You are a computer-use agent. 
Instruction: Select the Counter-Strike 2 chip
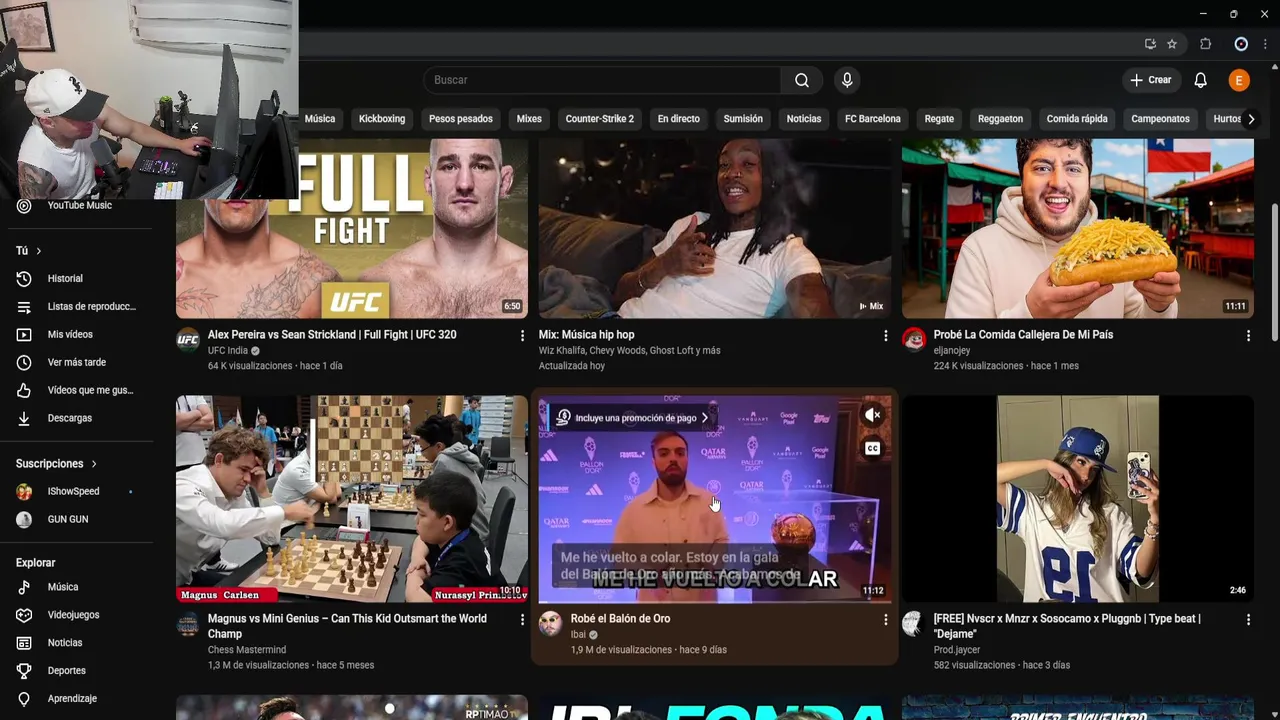(x=600, y=119)
